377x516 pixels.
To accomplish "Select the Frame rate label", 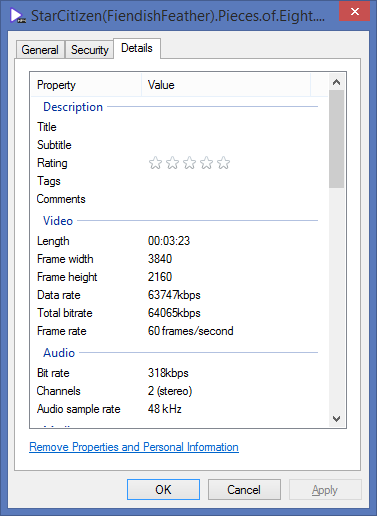I will coord(62,331).
